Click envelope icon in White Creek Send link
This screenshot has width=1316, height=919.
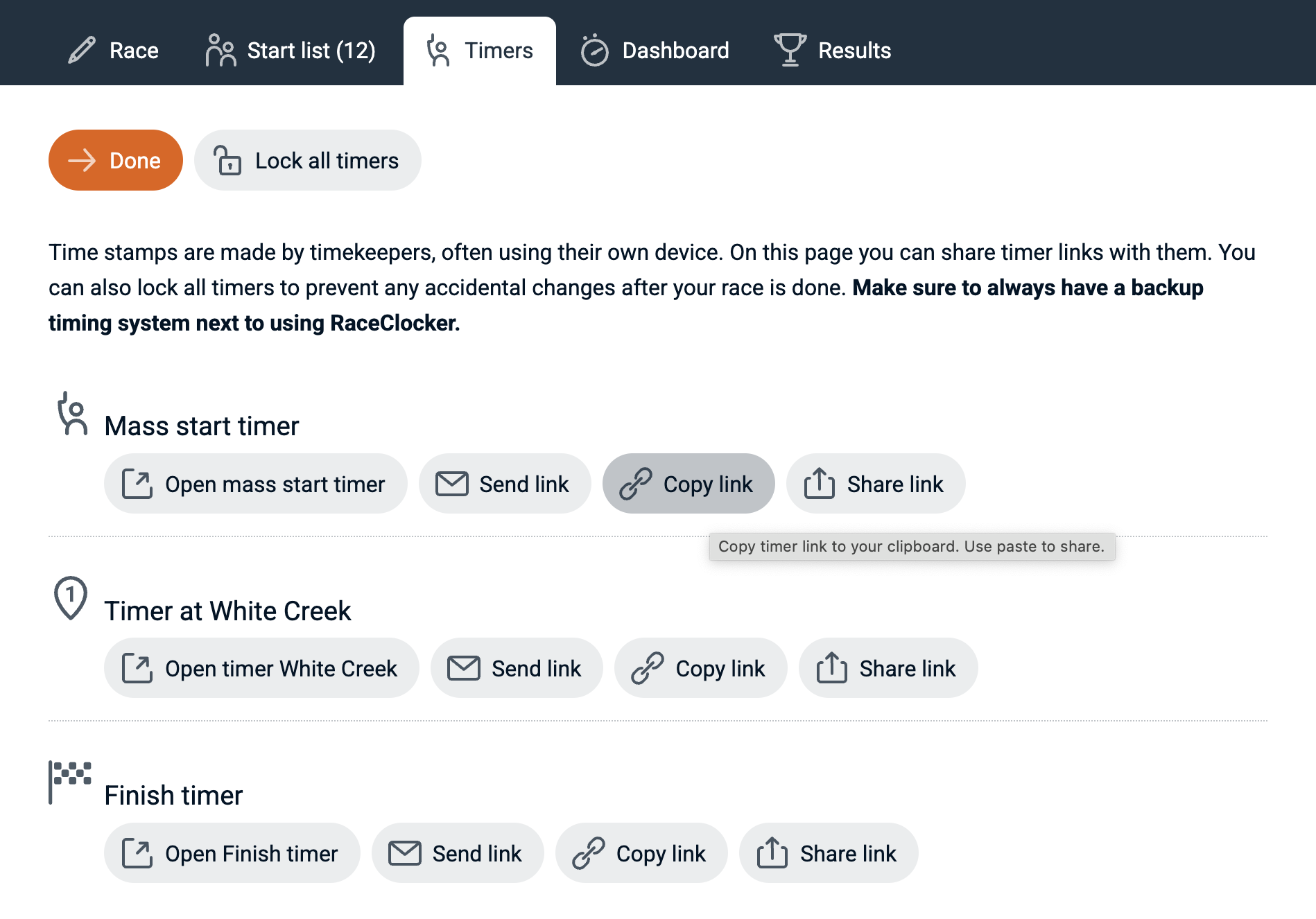pyautogui.click(x=463, y=668)
